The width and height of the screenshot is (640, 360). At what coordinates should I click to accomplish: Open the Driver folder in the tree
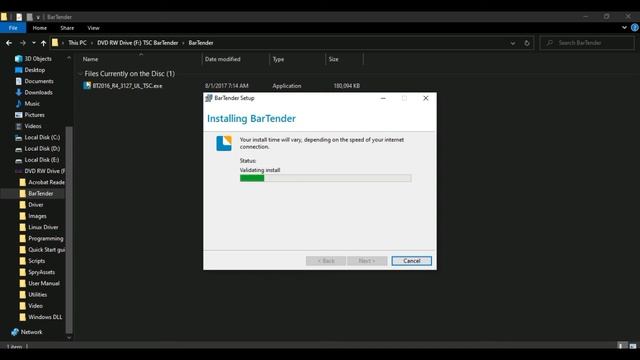tap(36, 205)
